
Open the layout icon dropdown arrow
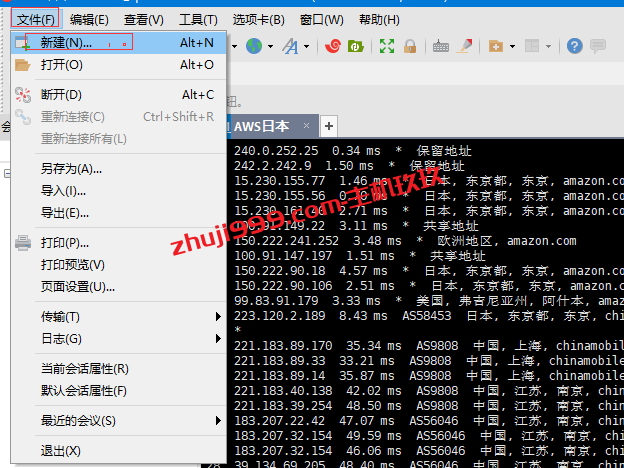pyautogui.click(x=548, y=47)
